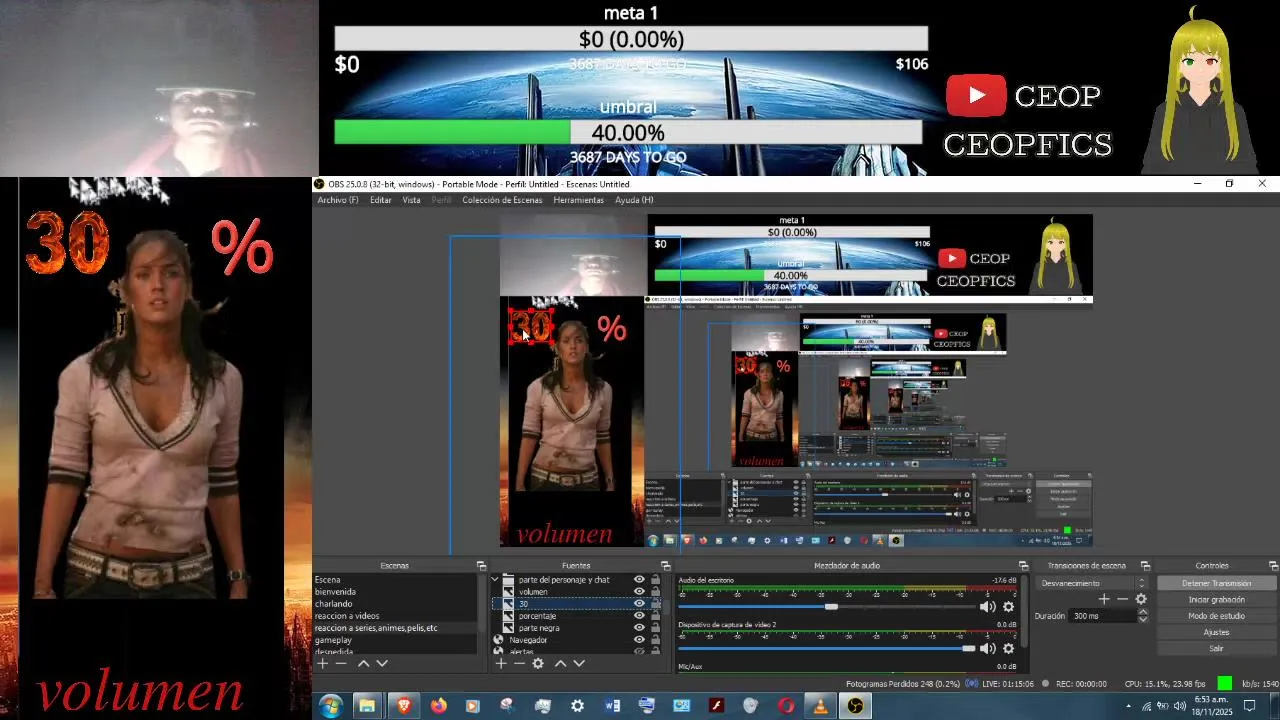The image size is (1280, 720).
Task: Move scene down in Escenas list
Action: point(382,663)
